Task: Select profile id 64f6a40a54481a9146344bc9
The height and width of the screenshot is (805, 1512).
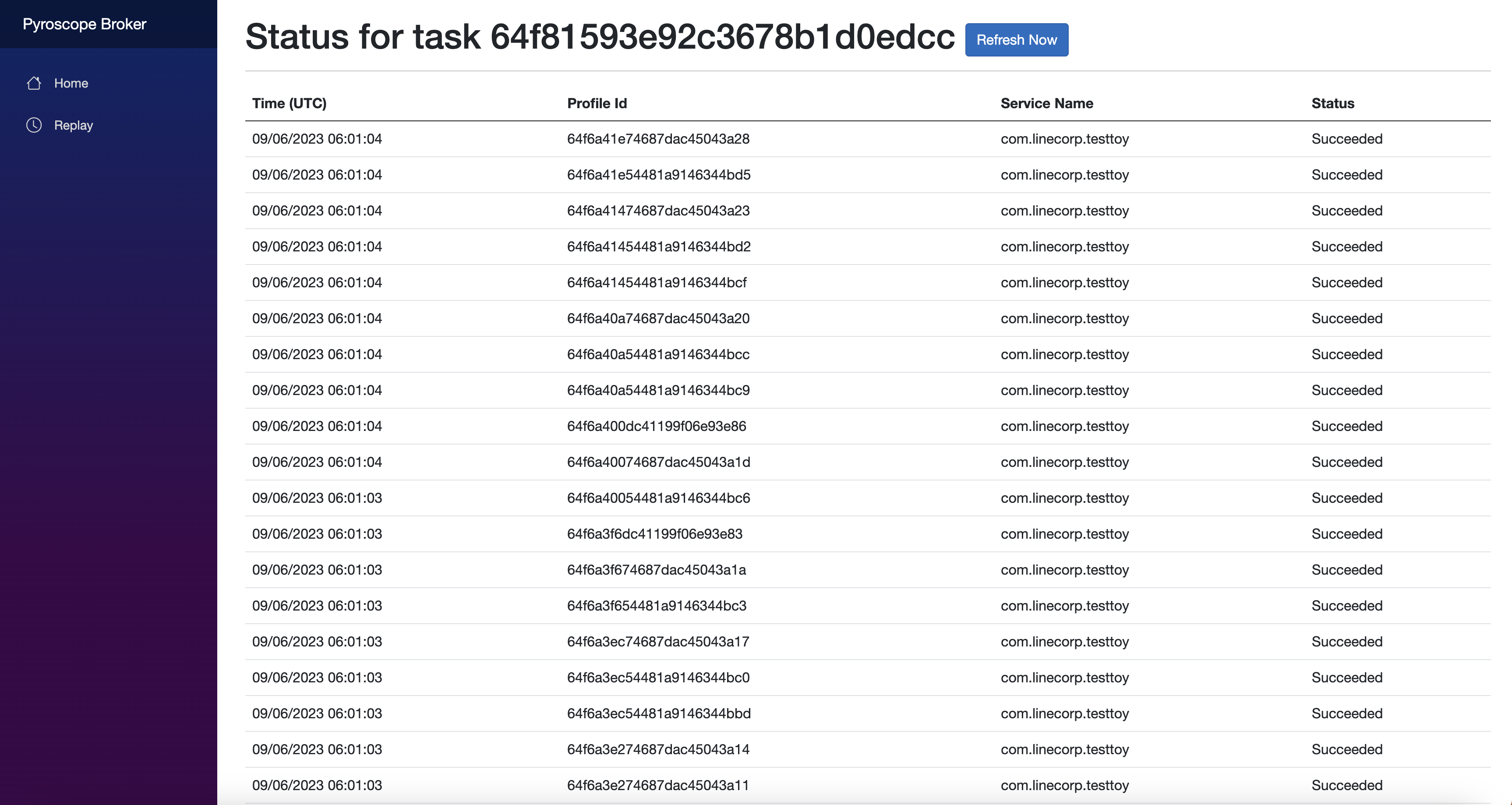Action: click(x=659, y=390)
